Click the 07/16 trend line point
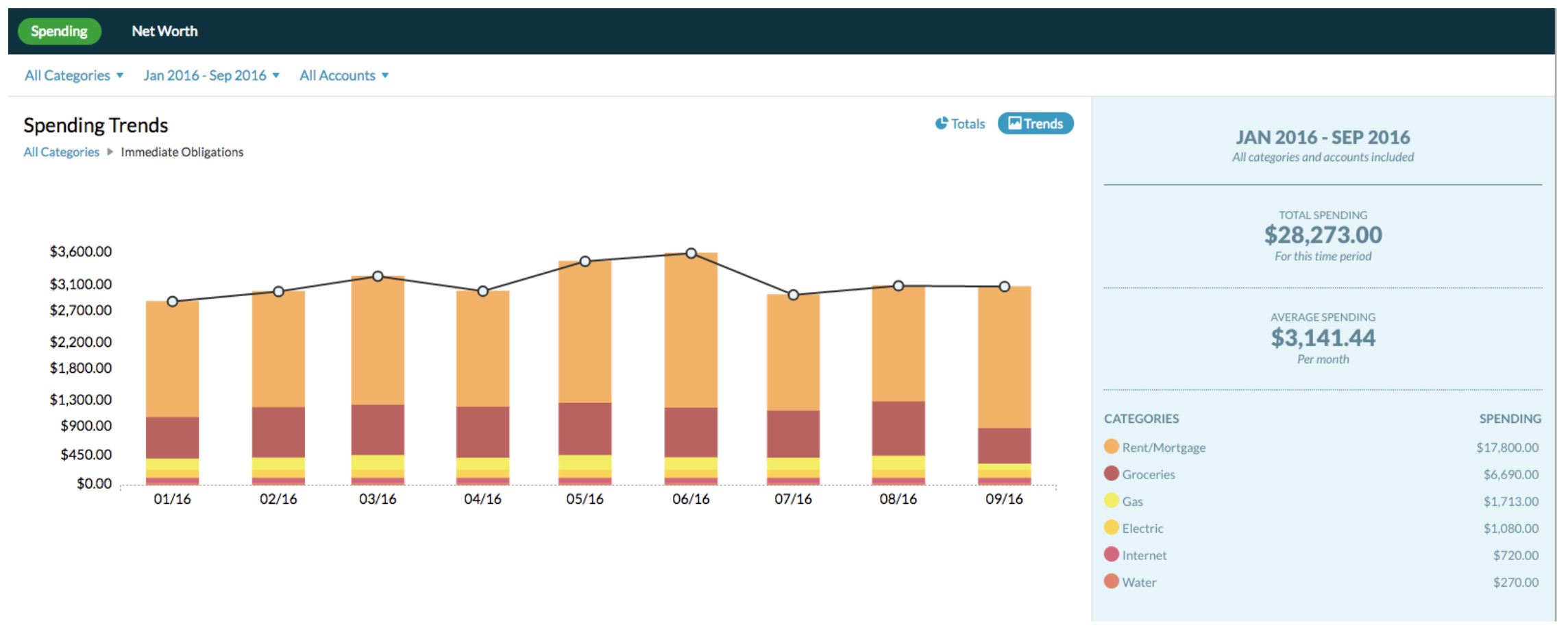The image size is (1568, 632). 794,295
